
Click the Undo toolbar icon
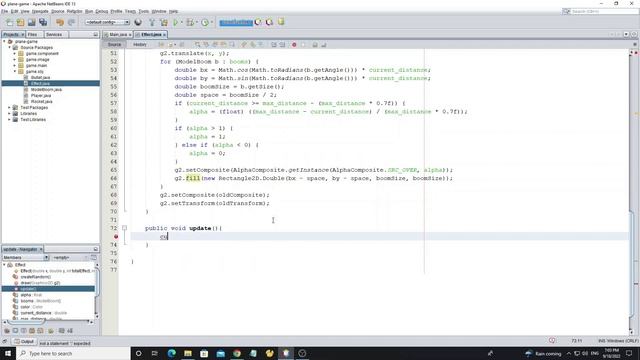click(60, 22)
